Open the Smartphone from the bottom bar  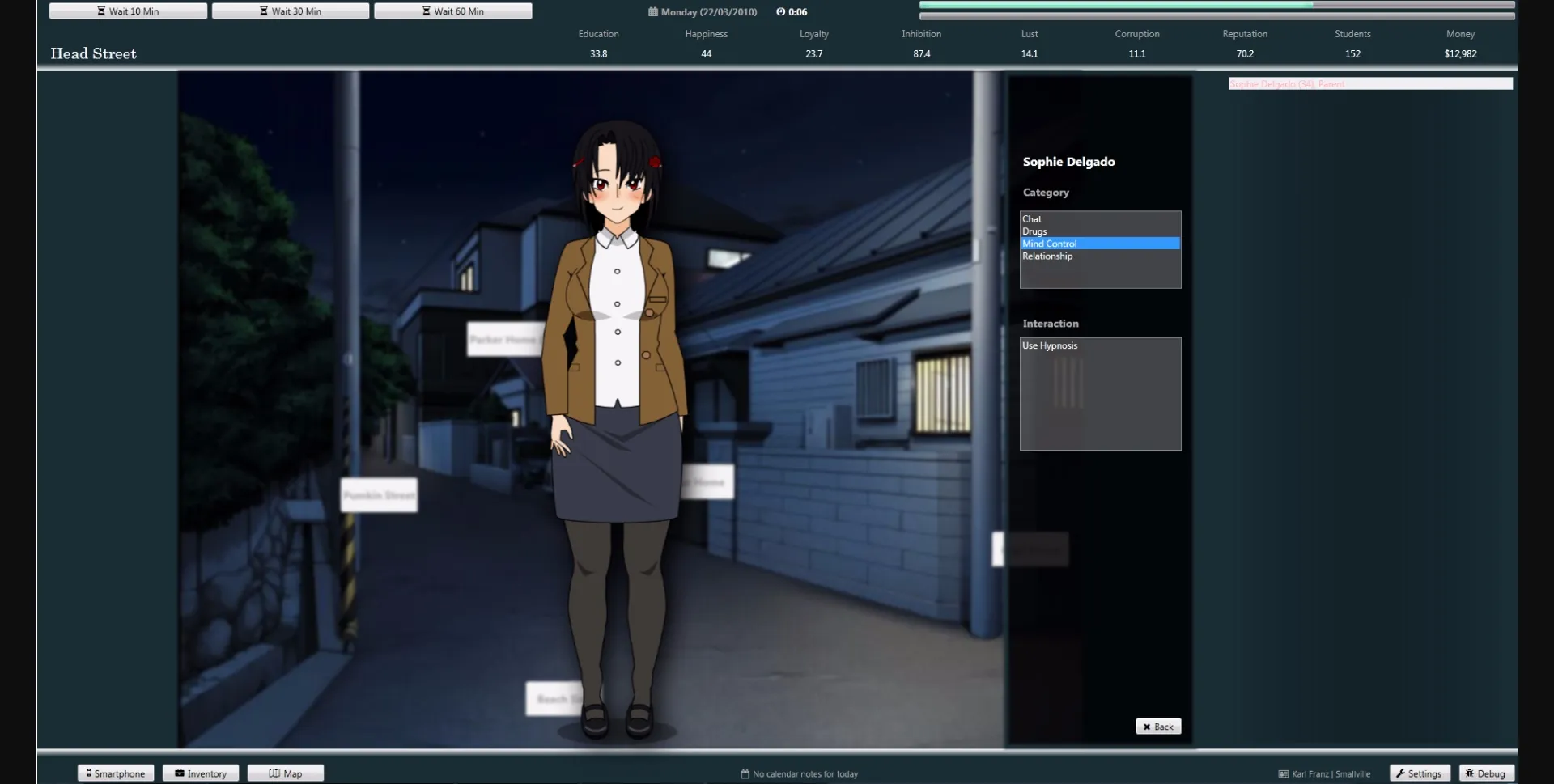(115, 773)
